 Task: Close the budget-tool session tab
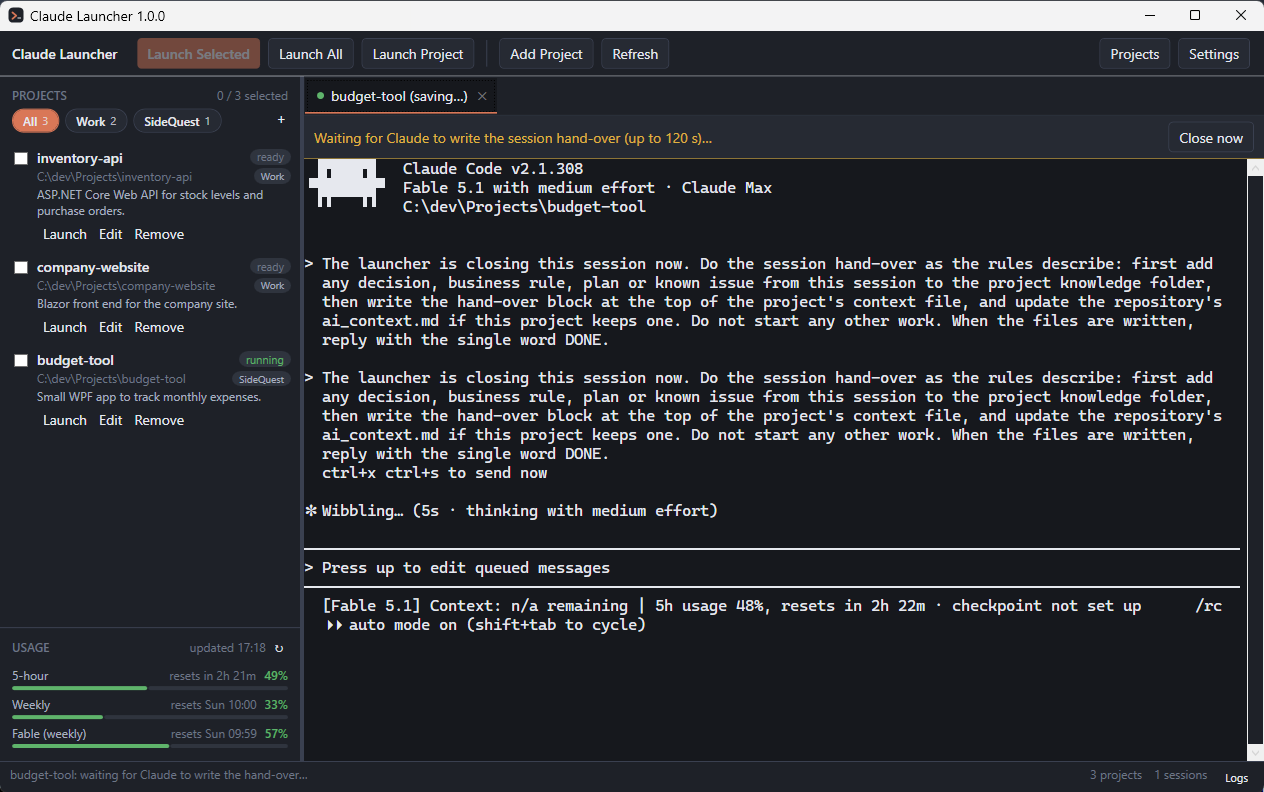(x=482, y=96)
